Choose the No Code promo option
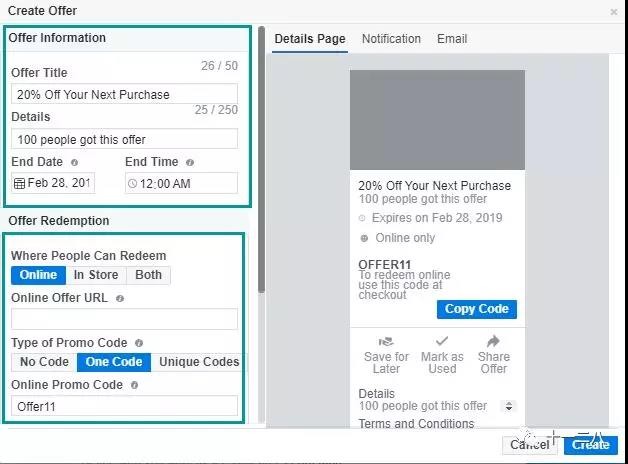Viewport: 628px width, 464px height. tap(44, 362)
